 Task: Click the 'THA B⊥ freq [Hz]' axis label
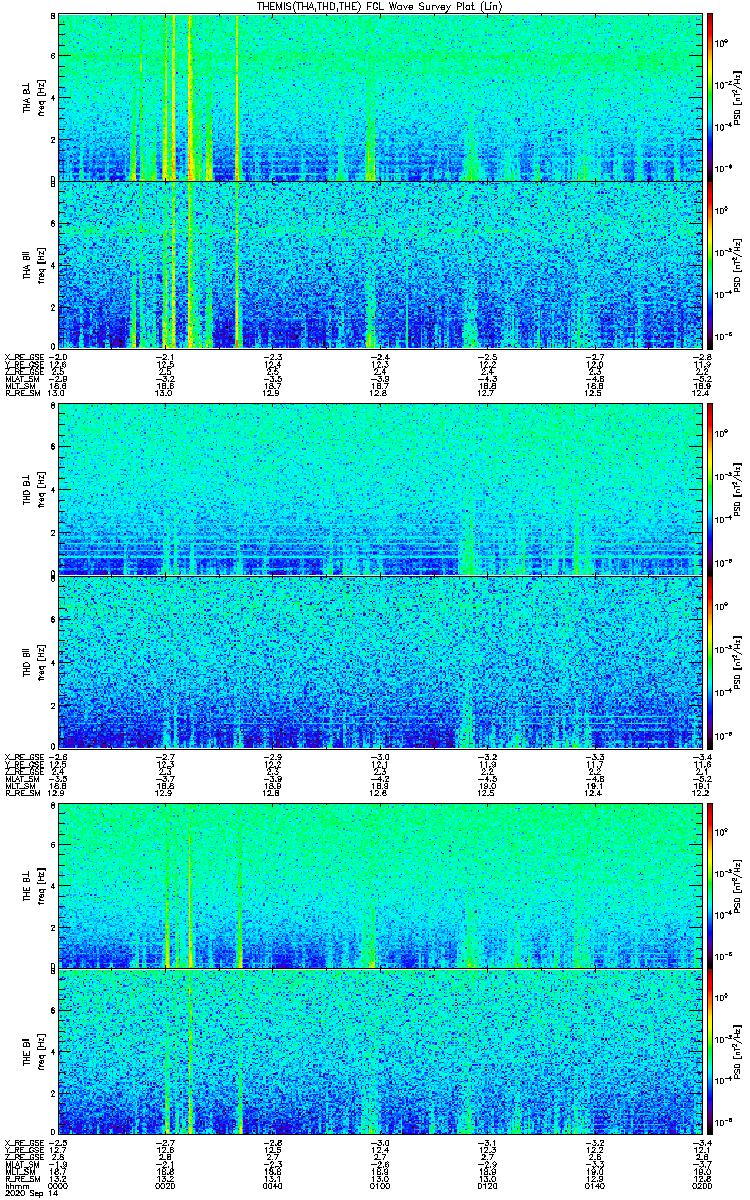coord(35,98)
